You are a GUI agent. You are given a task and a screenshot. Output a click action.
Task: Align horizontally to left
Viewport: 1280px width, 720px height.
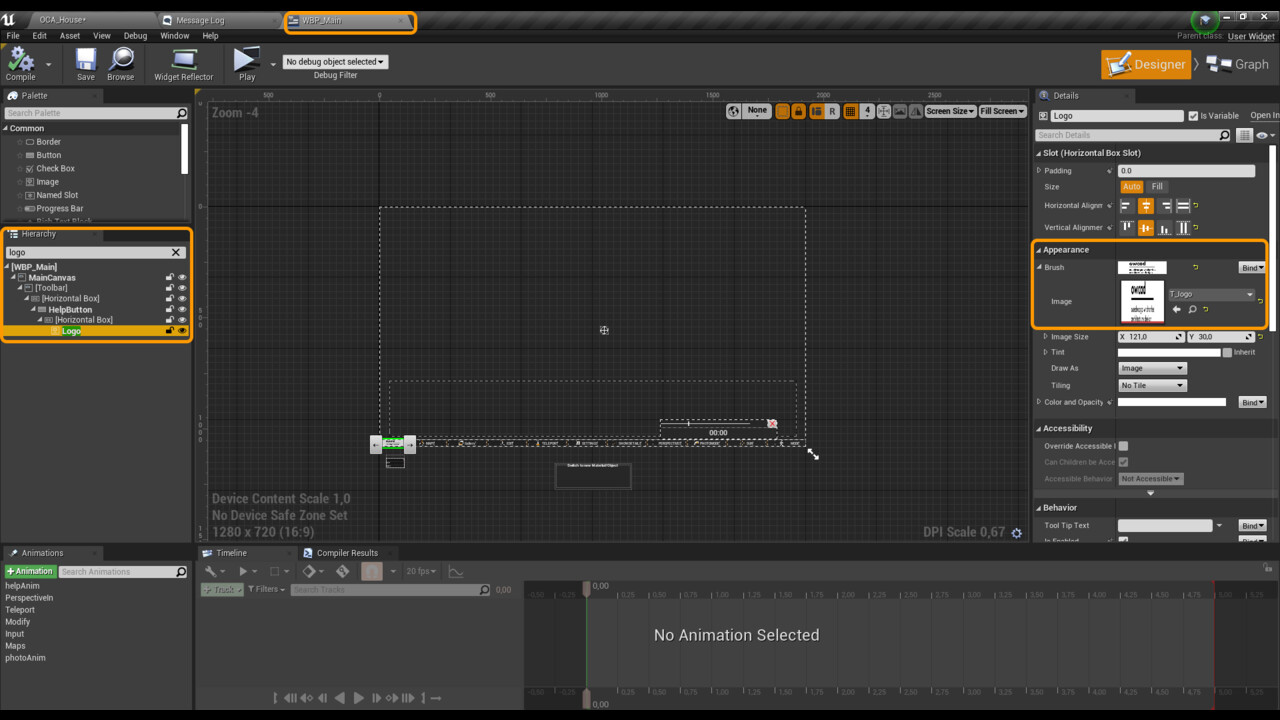(1127, 206)
